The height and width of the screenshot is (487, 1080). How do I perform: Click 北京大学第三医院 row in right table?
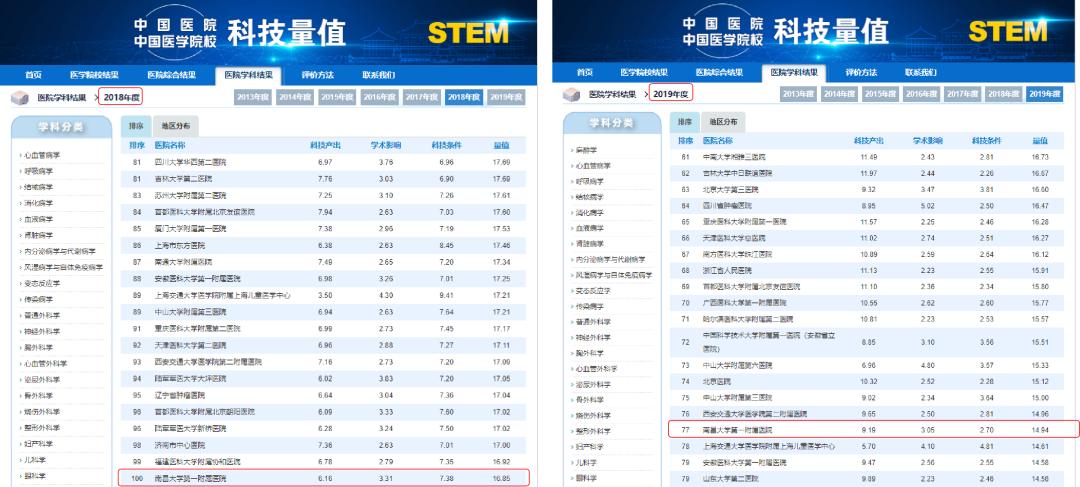coord(868,189)
